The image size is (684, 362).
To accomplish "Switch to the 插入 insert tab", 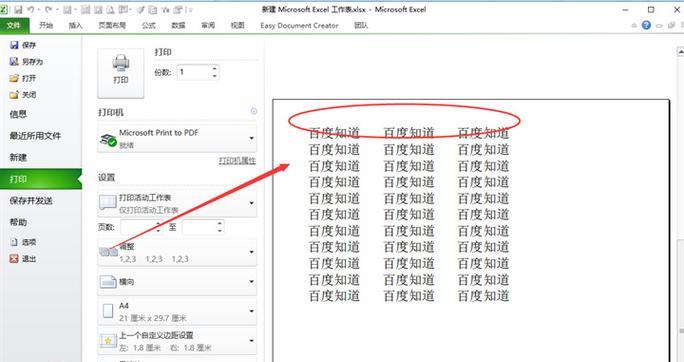I will tap(75, 25).
